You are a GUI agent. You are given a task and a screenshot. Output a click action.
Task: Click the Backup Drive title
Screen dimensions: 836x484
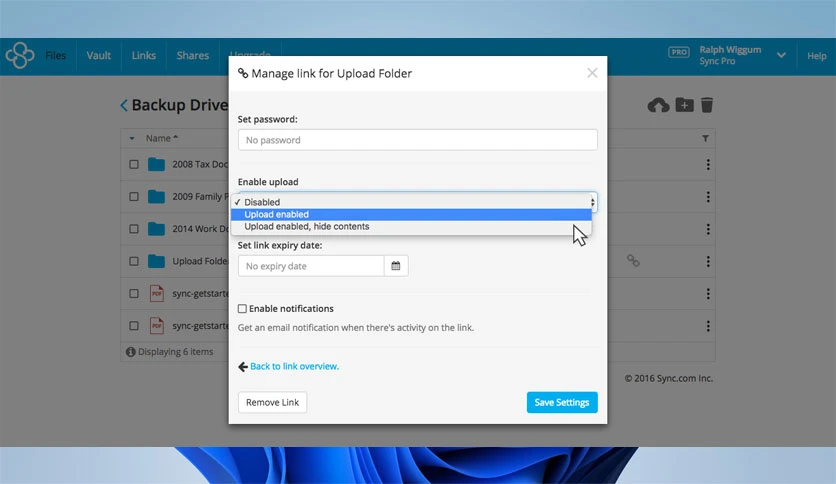tap(180, 105)
